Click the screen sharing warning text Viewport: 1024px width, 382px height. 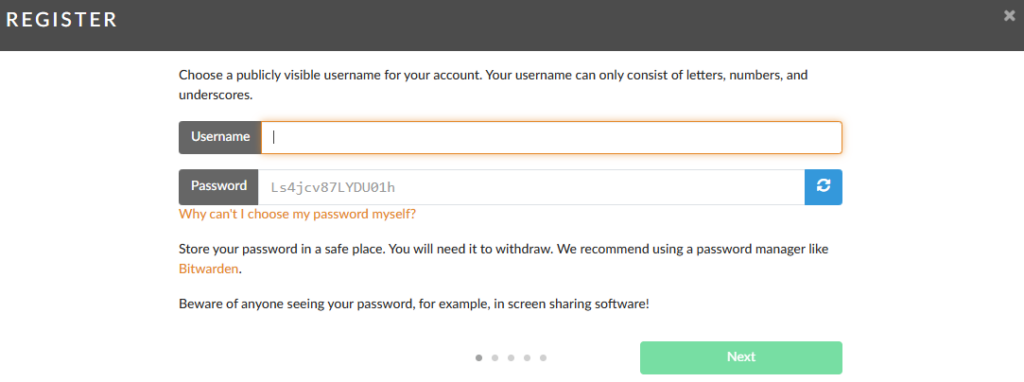click(413, 304)
